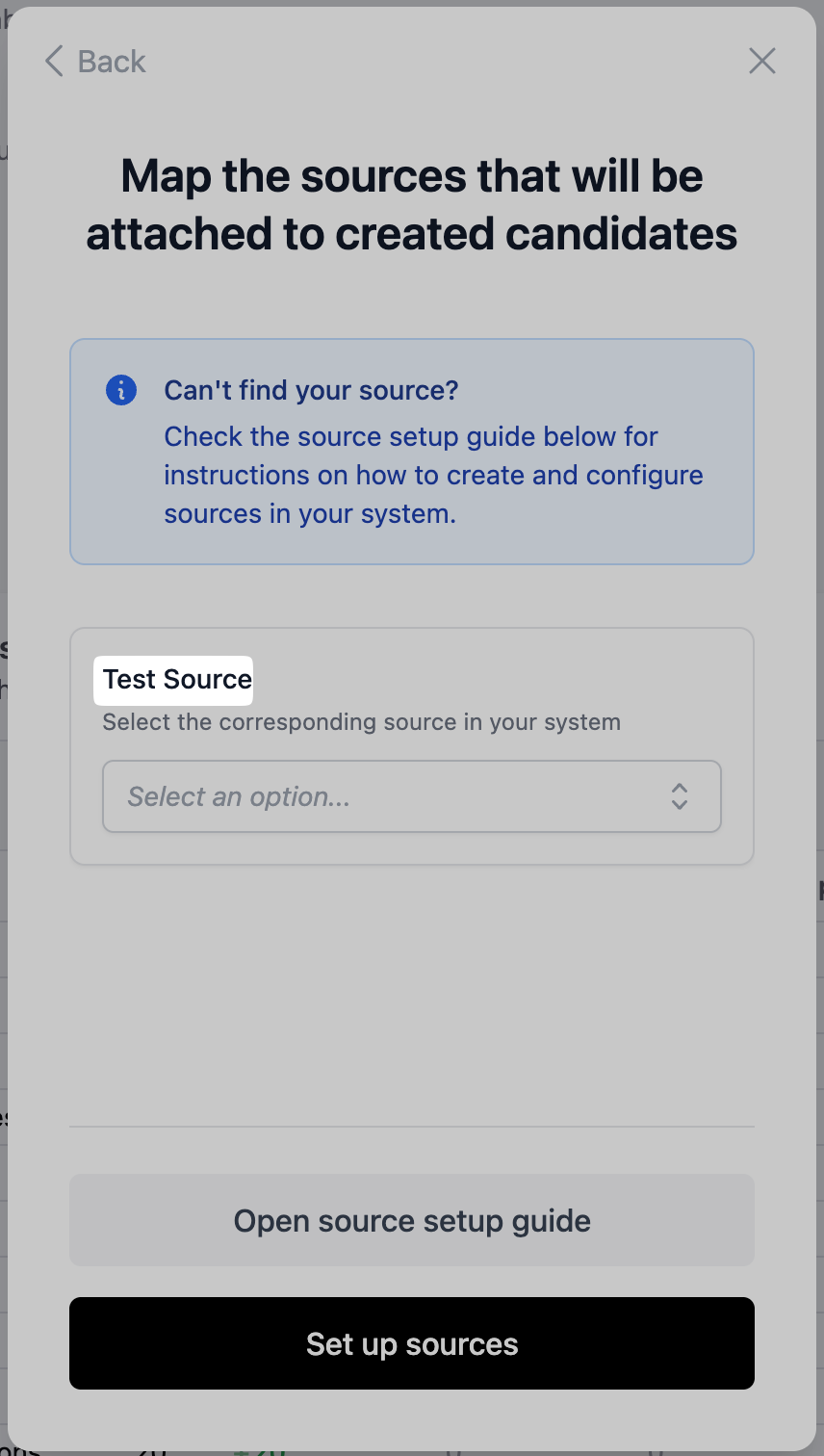This screenshot has width=824, height=1456.
Task: Click the 'Can't find your source?' heading
Action: 311,390
